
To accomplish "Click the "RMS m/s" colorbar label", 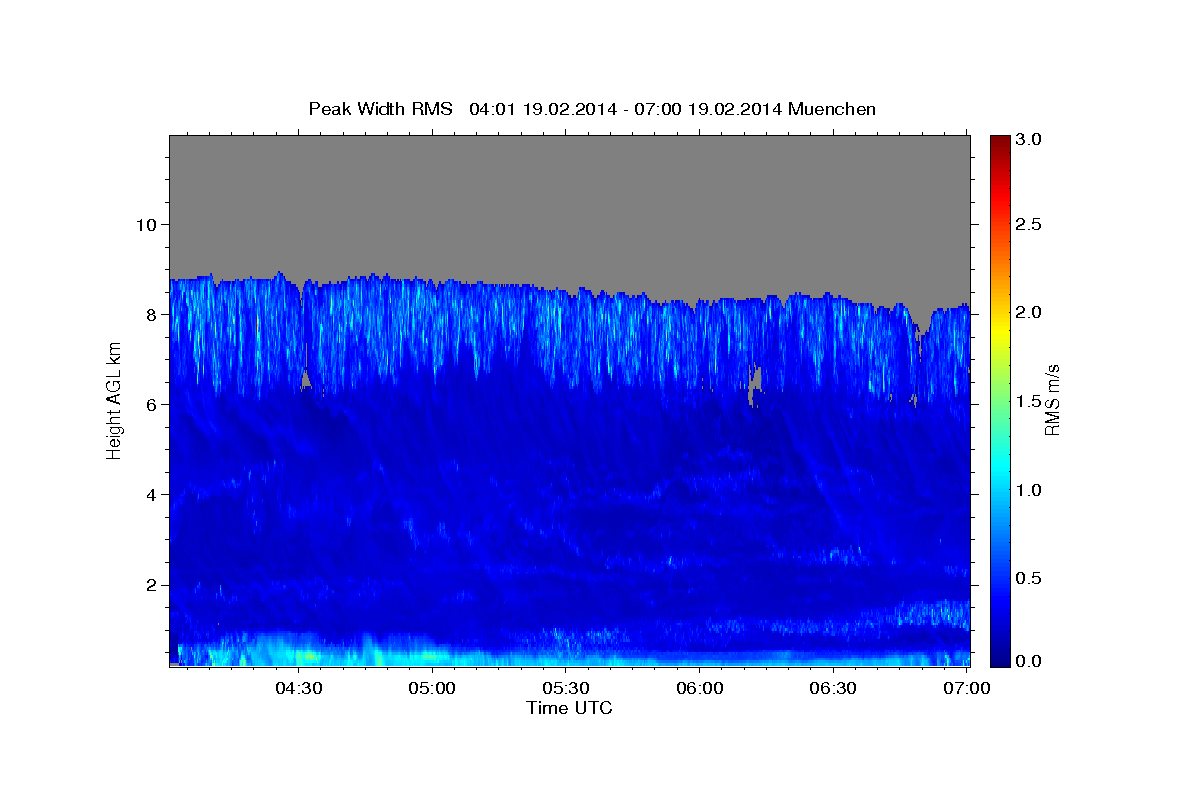I will coord(1052,400).
